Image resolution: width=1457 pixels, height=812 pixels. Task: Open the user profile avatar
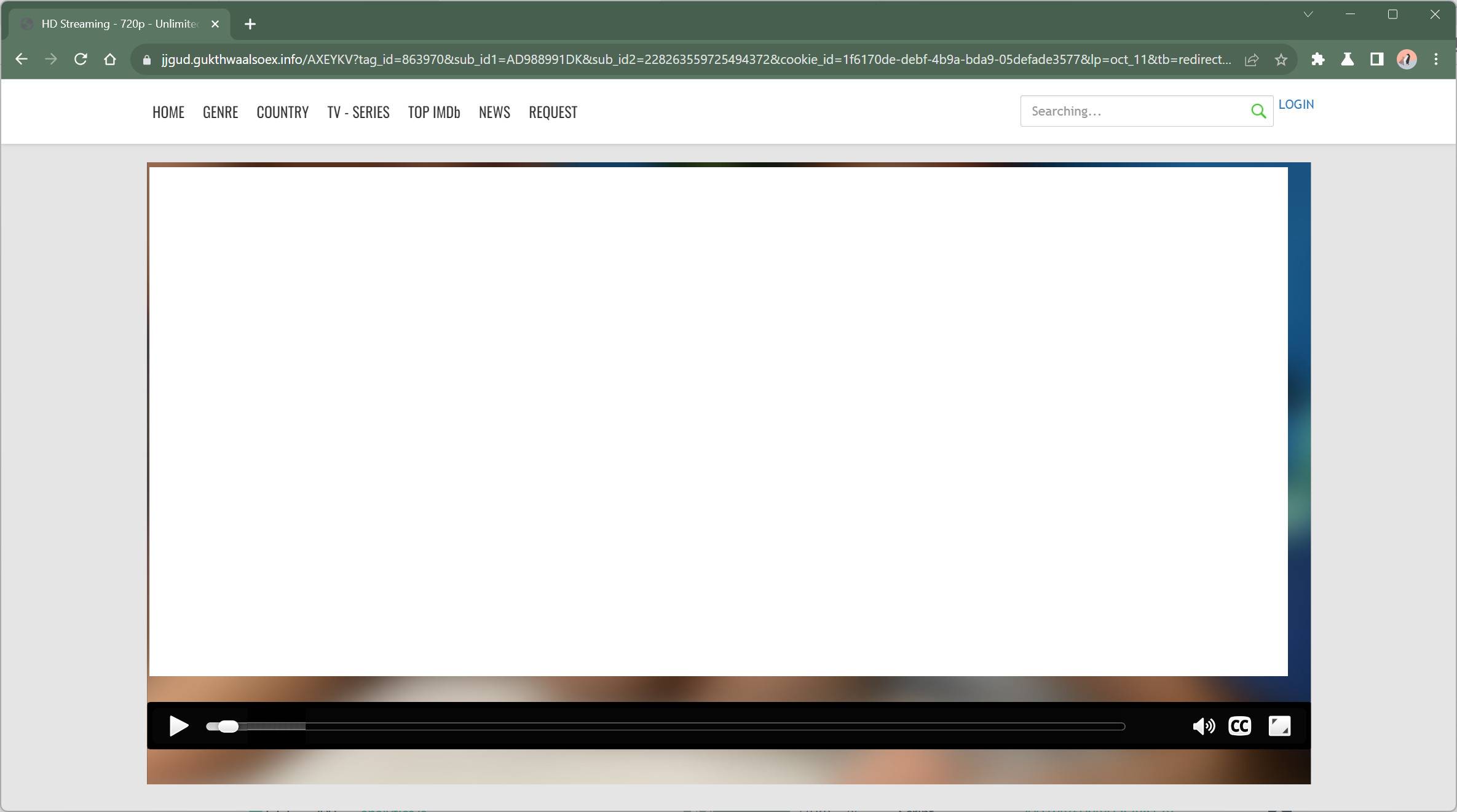1407,60
